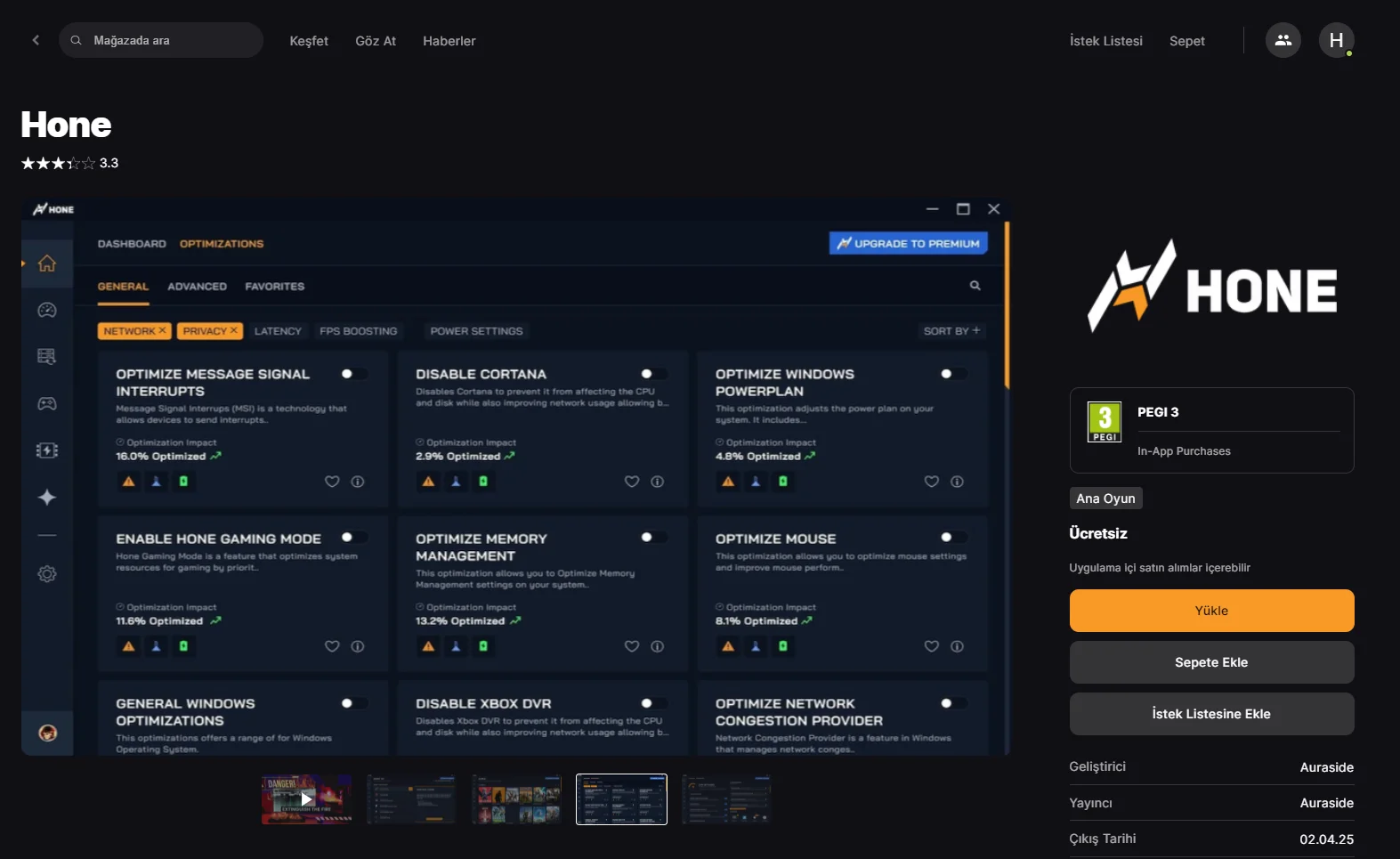
Task: Remove the NETWORK filter chip
Action: (x=162, y=330)
